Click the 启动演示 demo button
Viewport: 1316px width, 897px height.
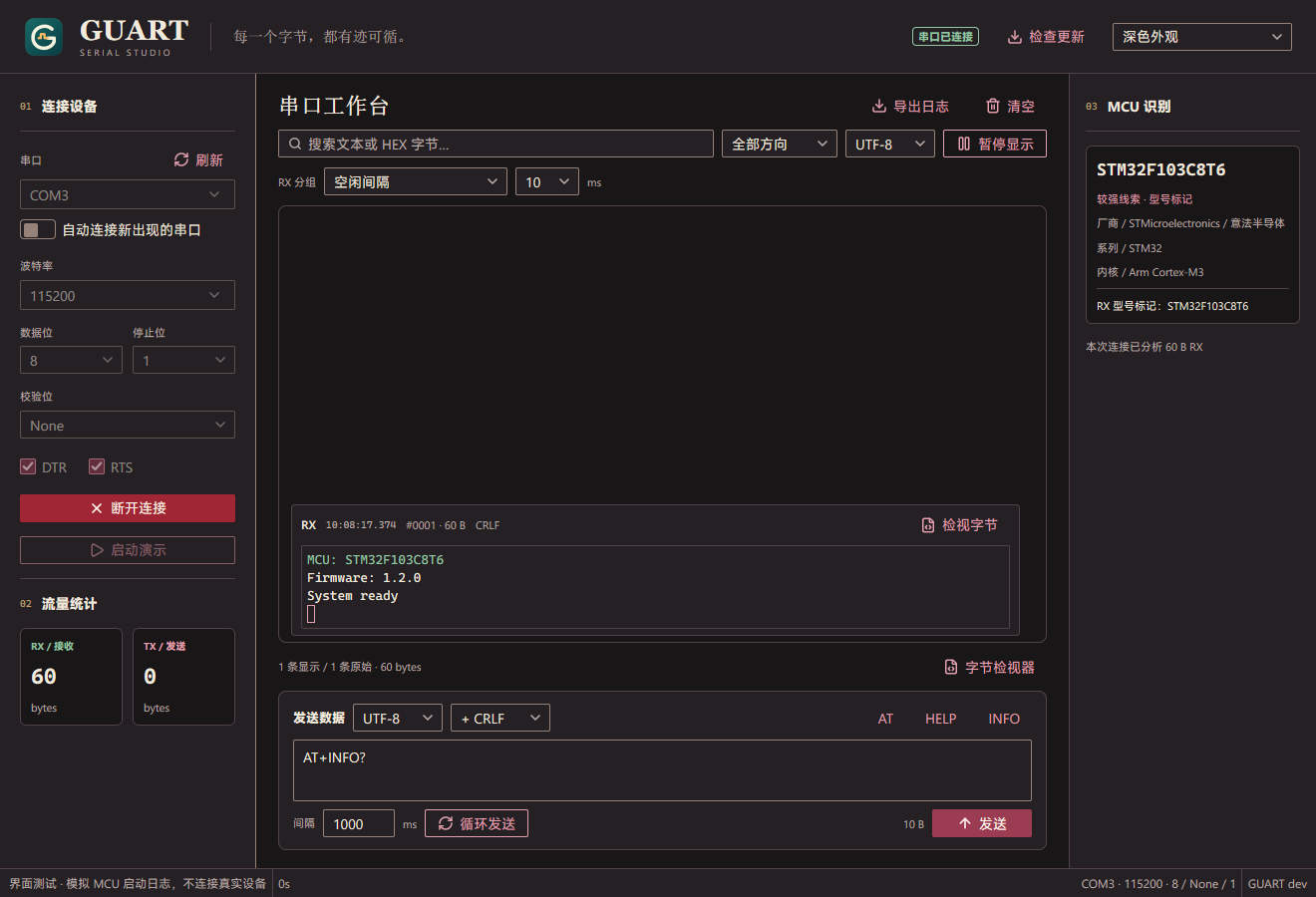[128, 550]
